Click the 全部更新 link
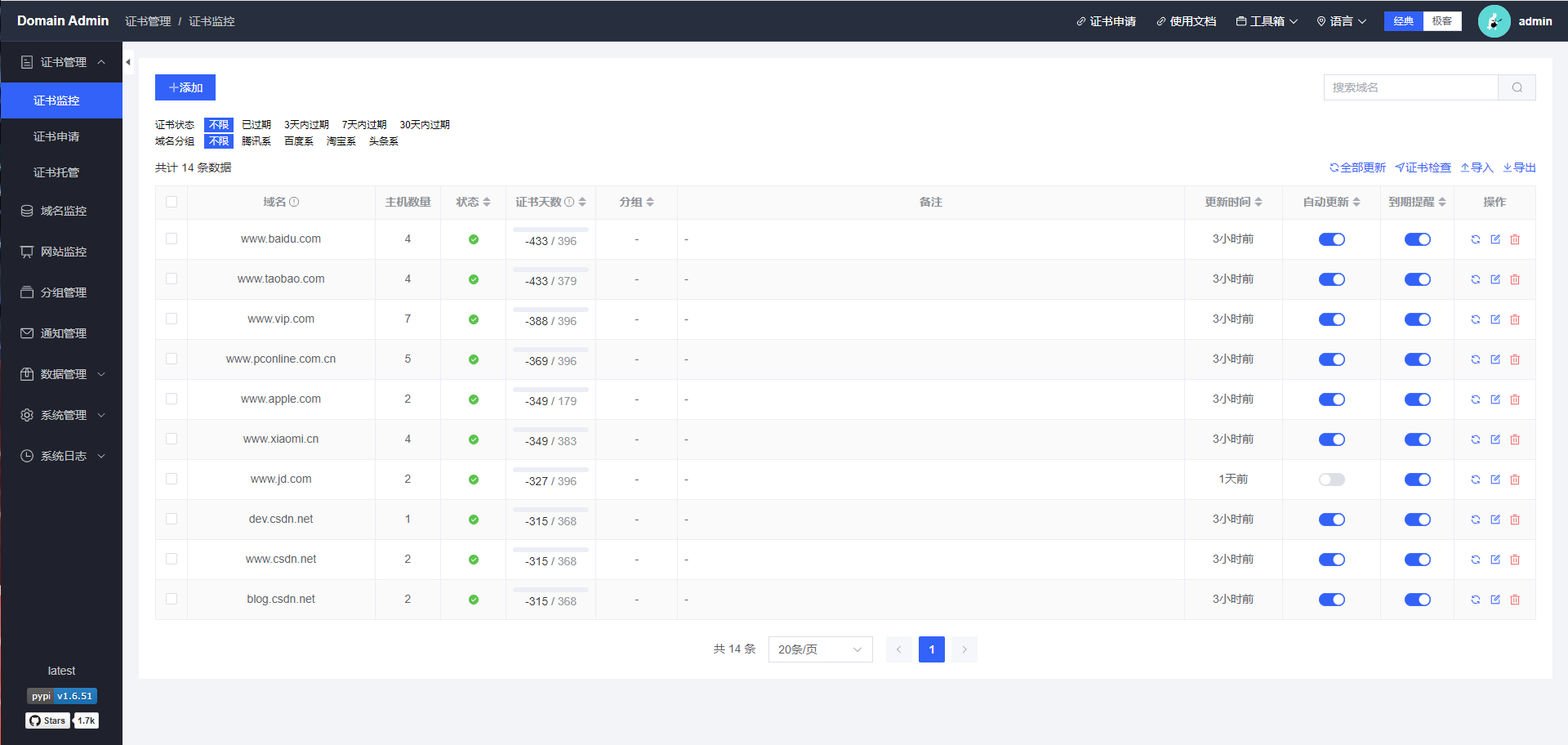The width and height of the screenshot is (1568, 745). [1357, 167]
